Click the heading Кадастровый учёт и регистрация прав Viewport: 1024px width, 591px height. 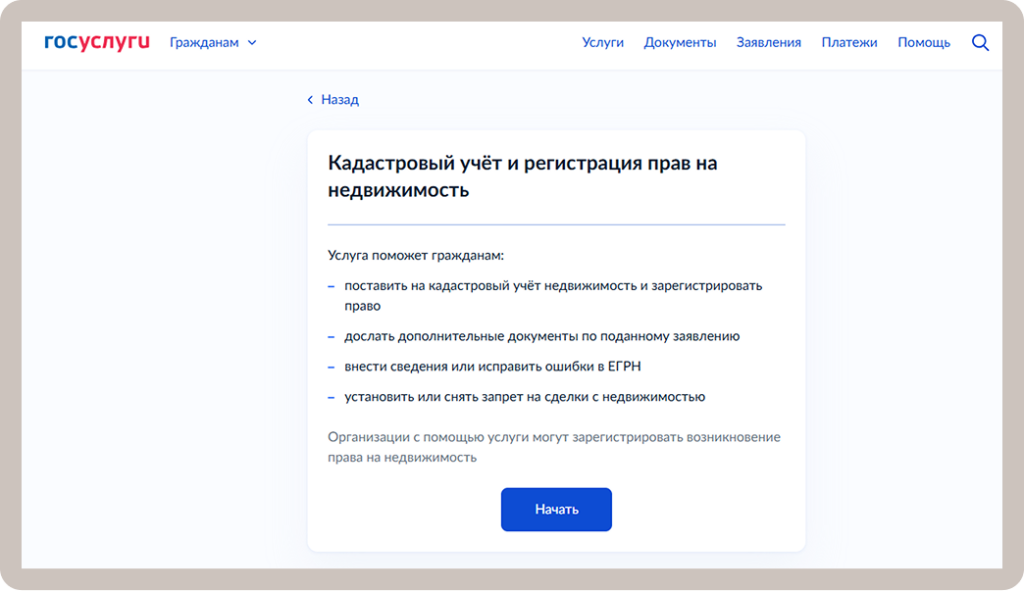point(522,176)
